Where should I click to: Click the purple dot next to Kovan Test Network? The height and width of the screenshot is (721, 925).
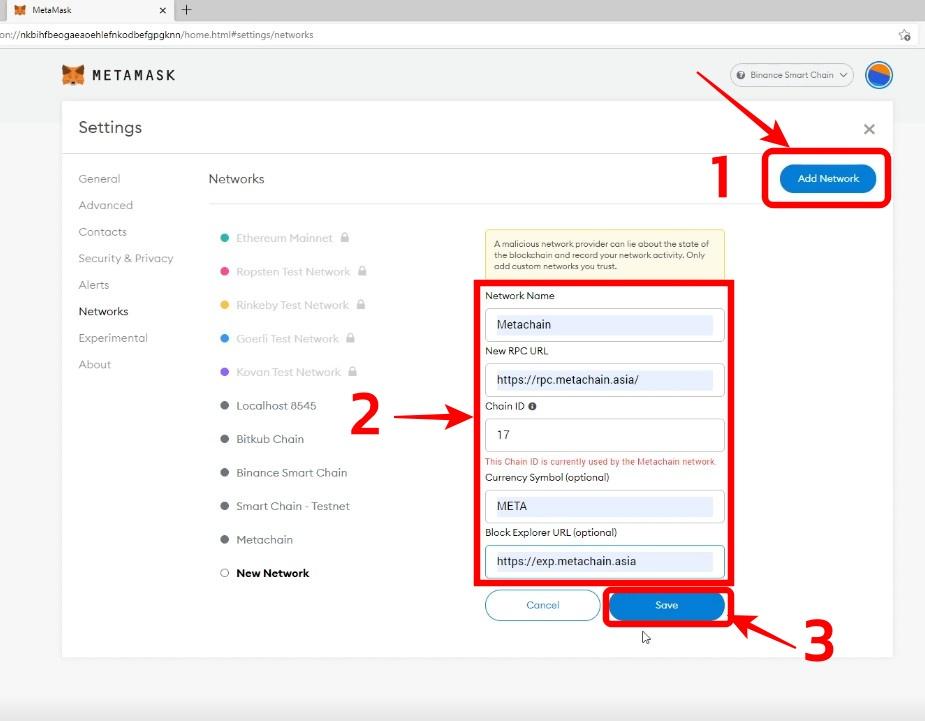click(x=224, y=372)
